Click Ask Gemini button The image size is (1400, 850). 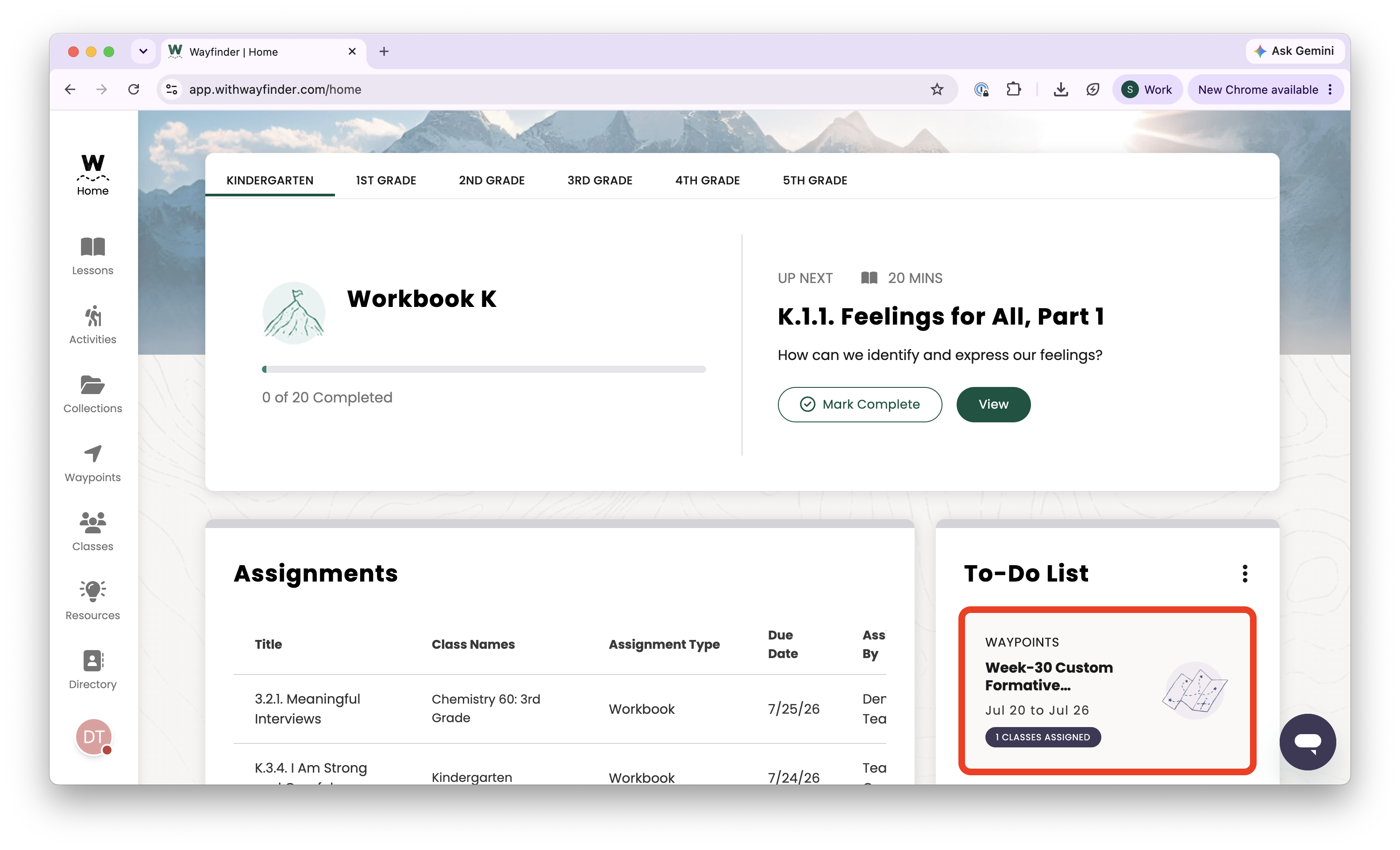tap(1295, 51)
